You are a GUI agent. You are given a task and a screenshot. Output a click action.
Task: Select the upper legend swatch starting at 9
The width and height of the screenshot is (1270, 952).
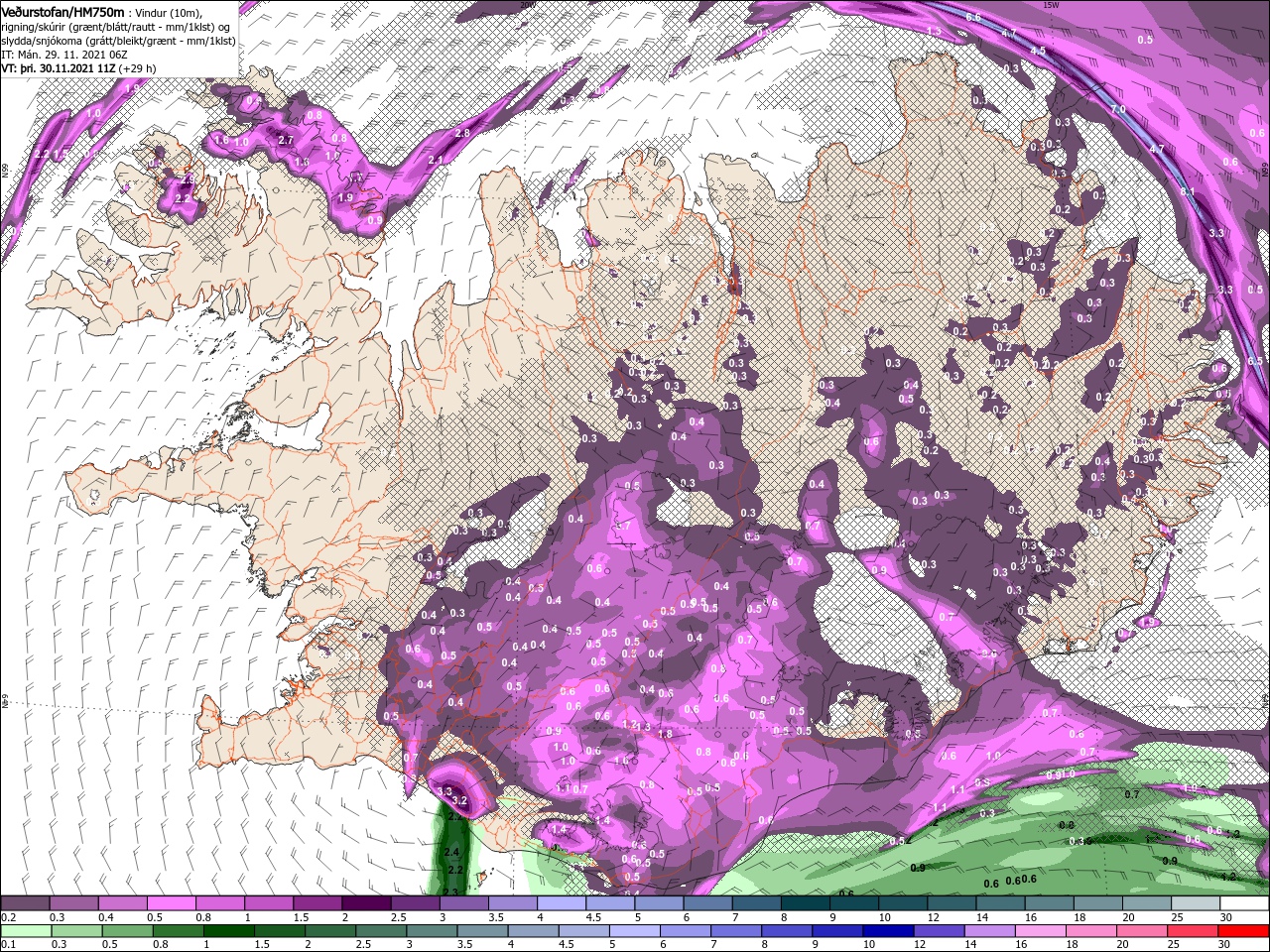pyautogui.click(x=853, y=903)
